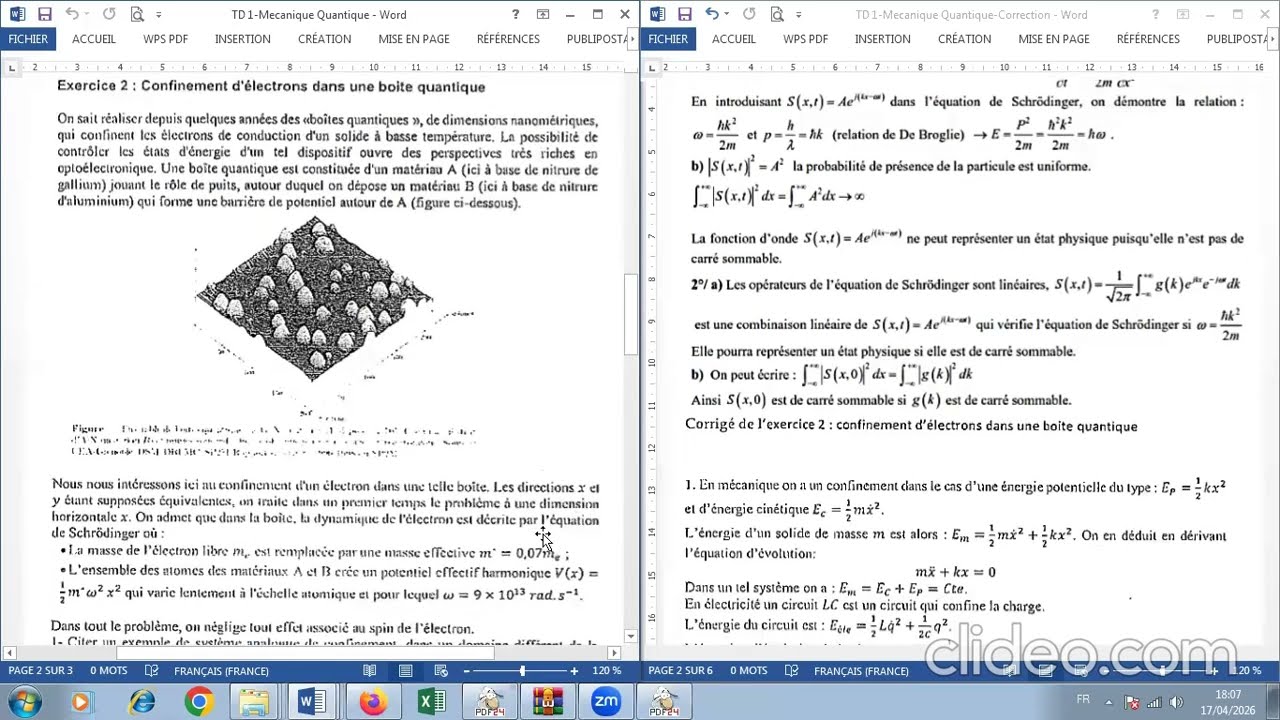This screenshot has width=1280, height=720.
Task: Open Zoom app from taskbar
Action: coord(606,702)
